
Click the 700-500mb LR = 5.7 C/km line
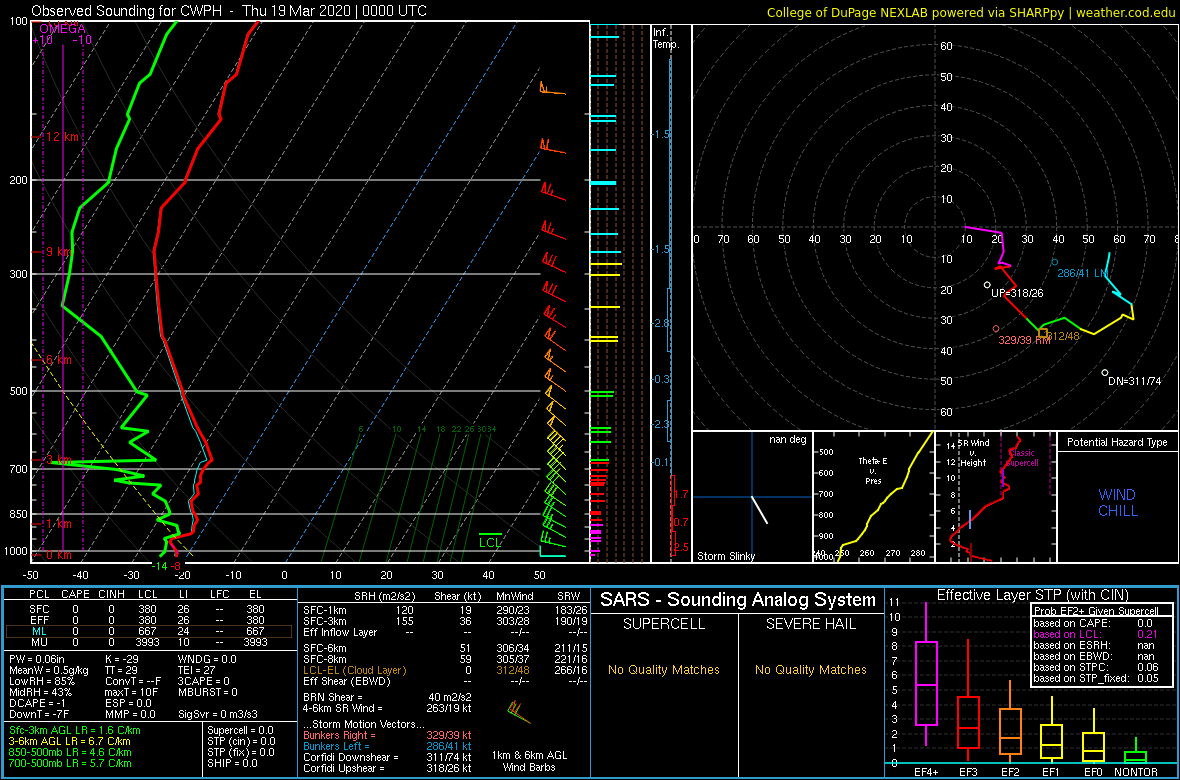coord(71,762)
